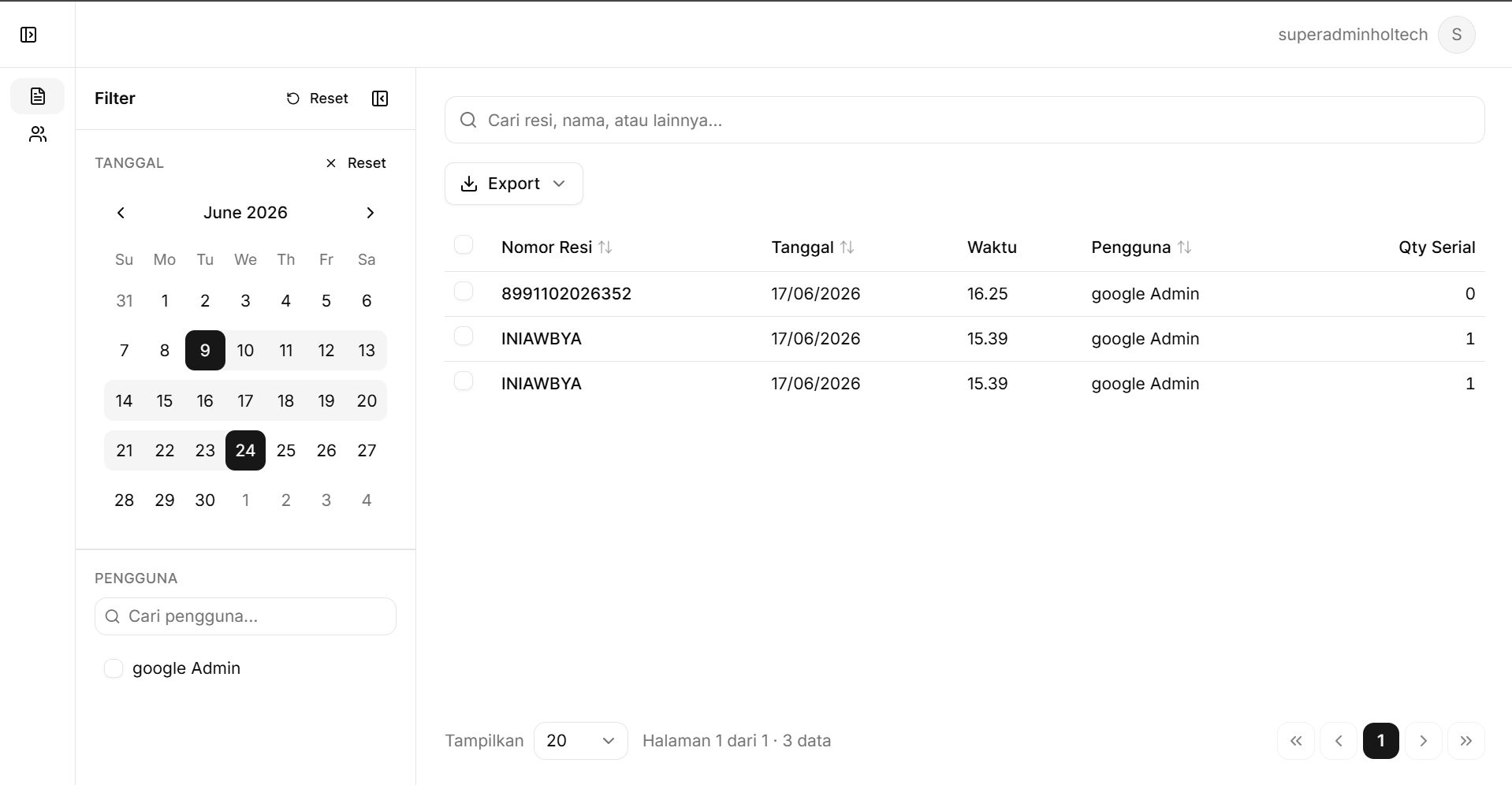Screen dimensions: 1512x785
Task: Click the search magnifier in main search
Action: coord(468,120)
